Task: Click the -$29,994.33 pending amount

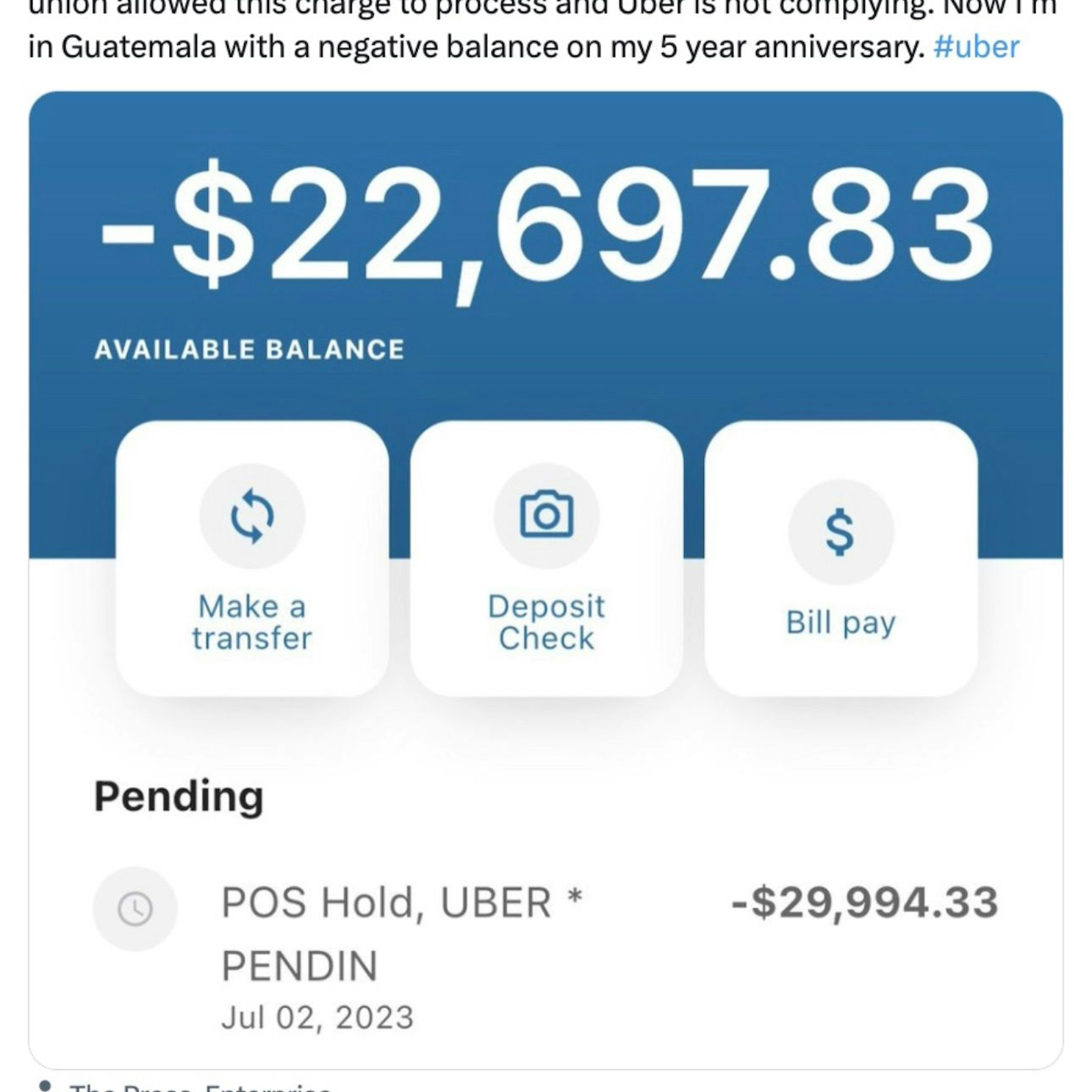Action: pyautogui.click(x=864, y=903)
